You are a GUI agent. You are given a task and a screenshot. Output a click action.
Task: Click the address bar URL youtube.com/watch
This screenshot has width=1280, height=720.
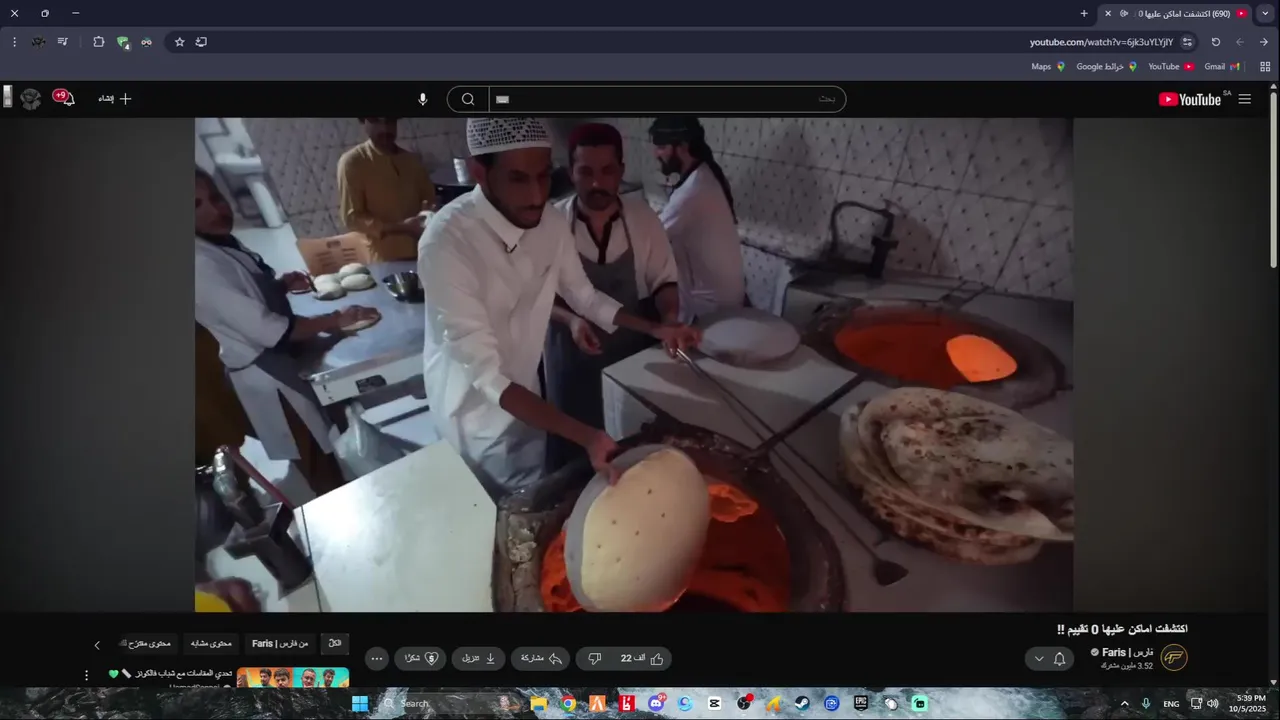1101,42
